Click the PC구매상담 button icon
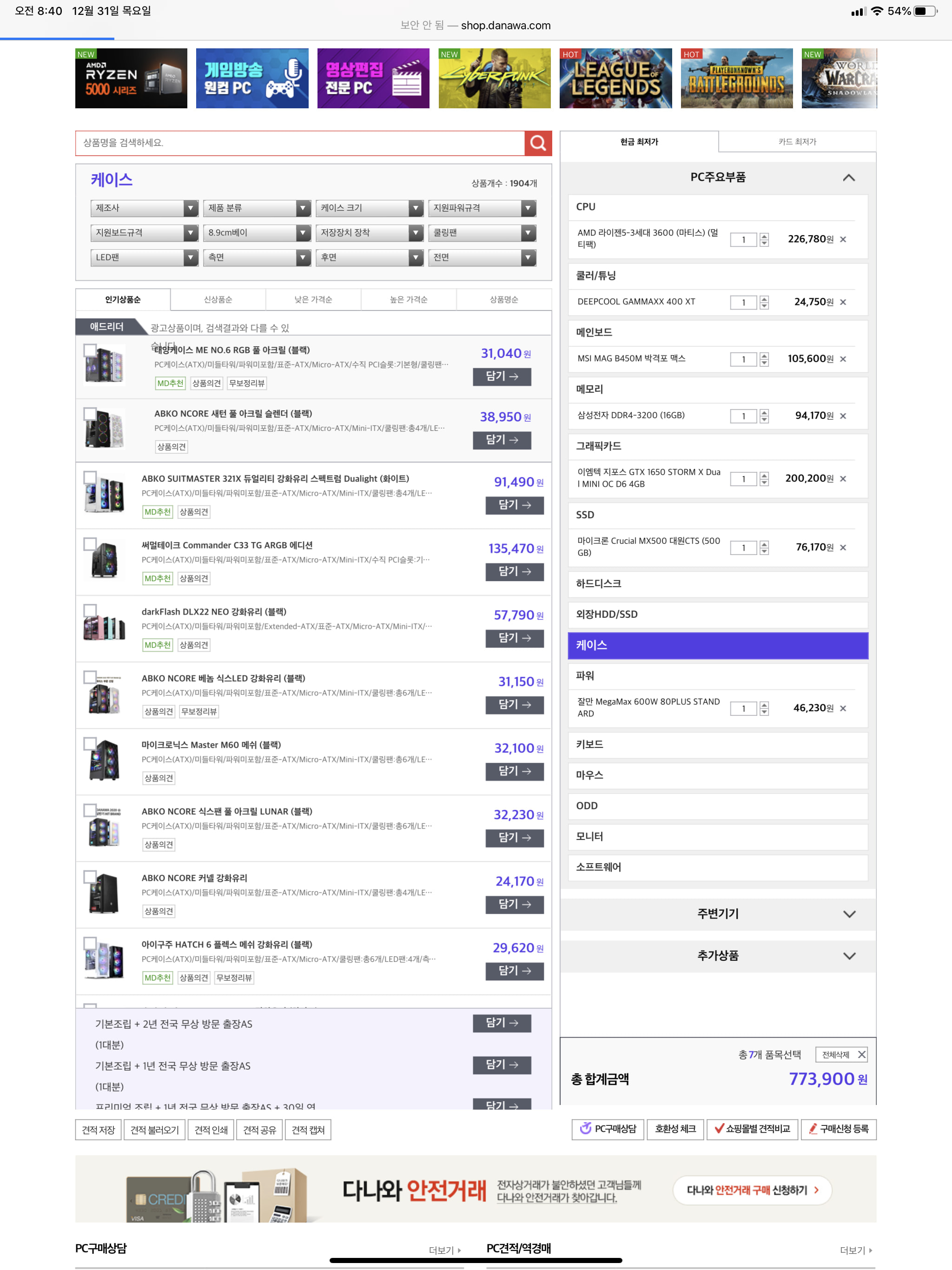This screenshot has width=952, height=1270. coord(585,1128)
